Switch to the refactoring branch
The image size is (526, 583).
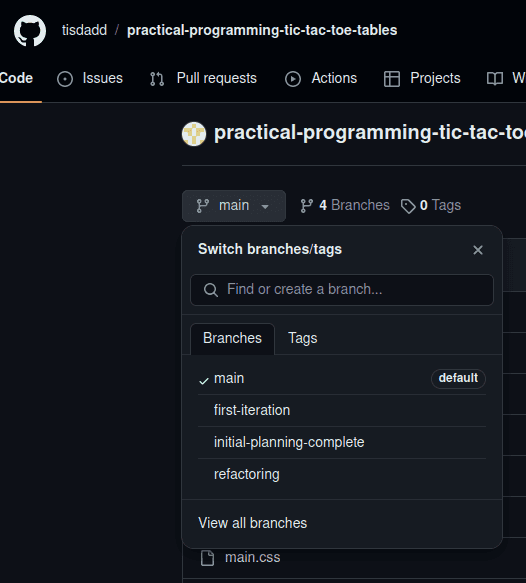click(x=342, y=474)
